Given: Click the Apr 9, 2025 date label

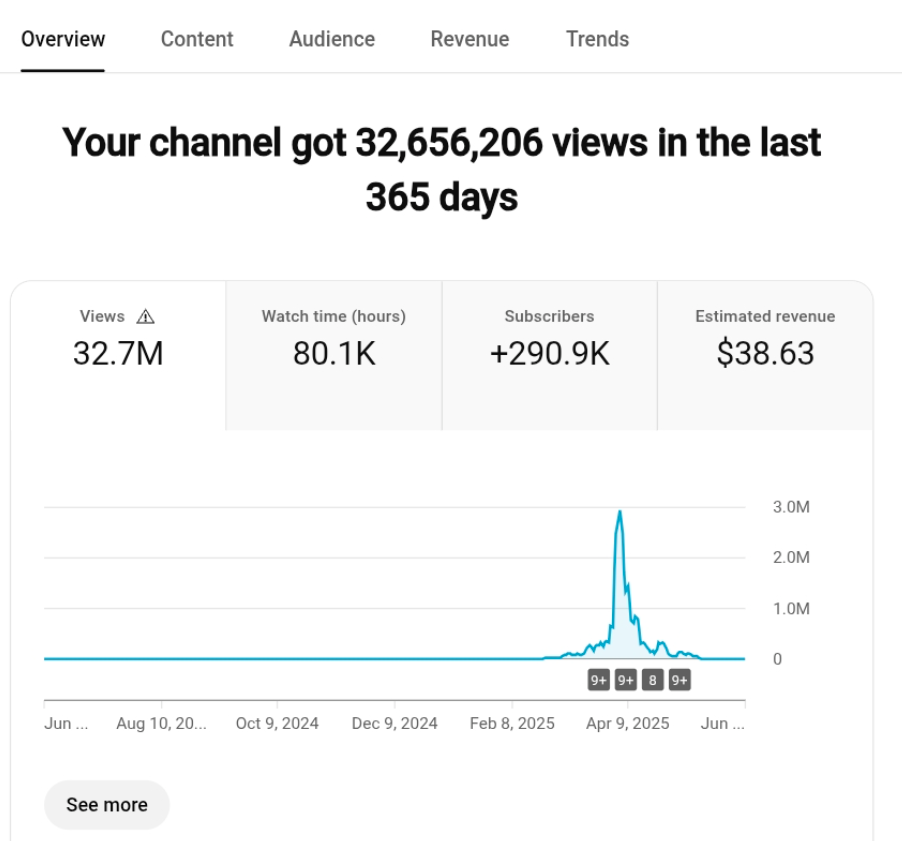Looking at the screenshot, I should coord(627,723).
